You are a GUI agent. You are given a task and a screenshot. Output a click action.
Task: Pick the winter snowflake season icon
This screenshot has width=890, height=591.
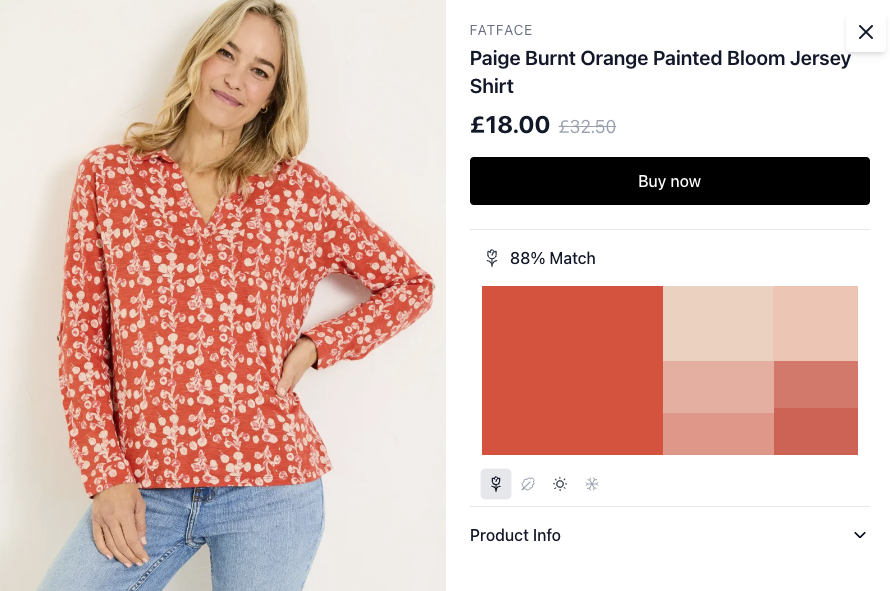(592, 484)
